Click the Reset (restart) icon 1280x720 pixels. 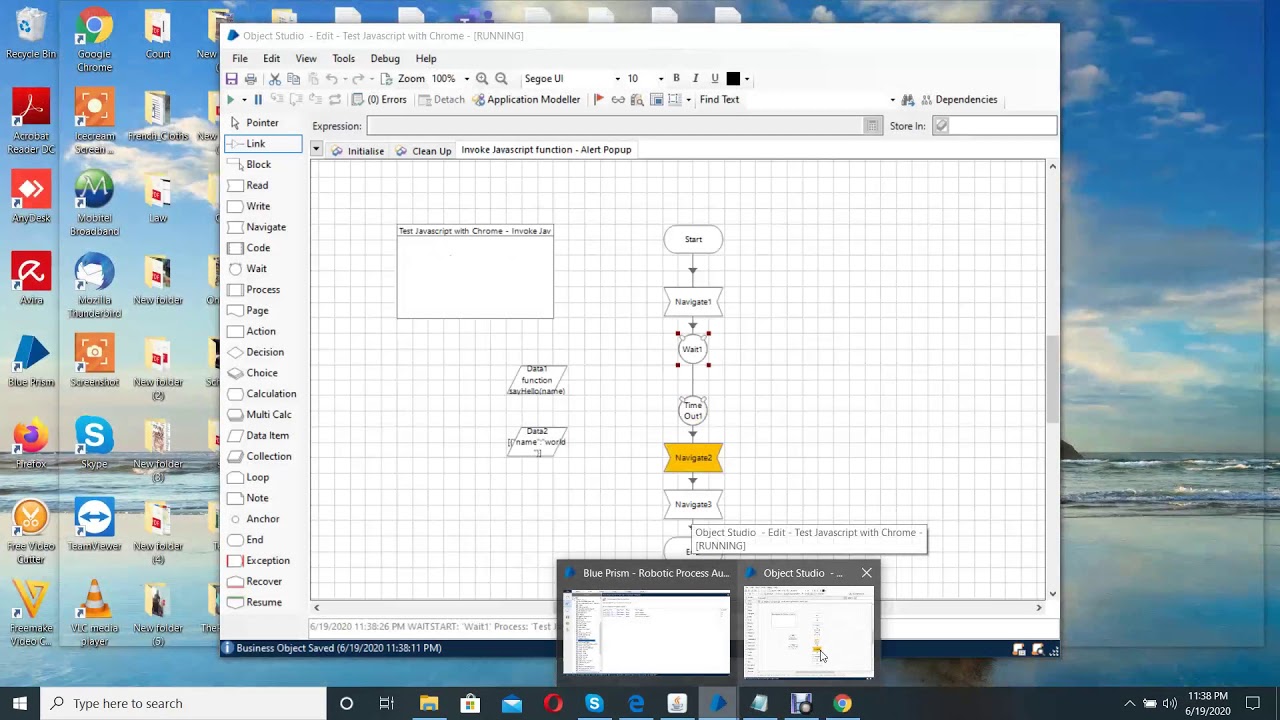point(335,100)
